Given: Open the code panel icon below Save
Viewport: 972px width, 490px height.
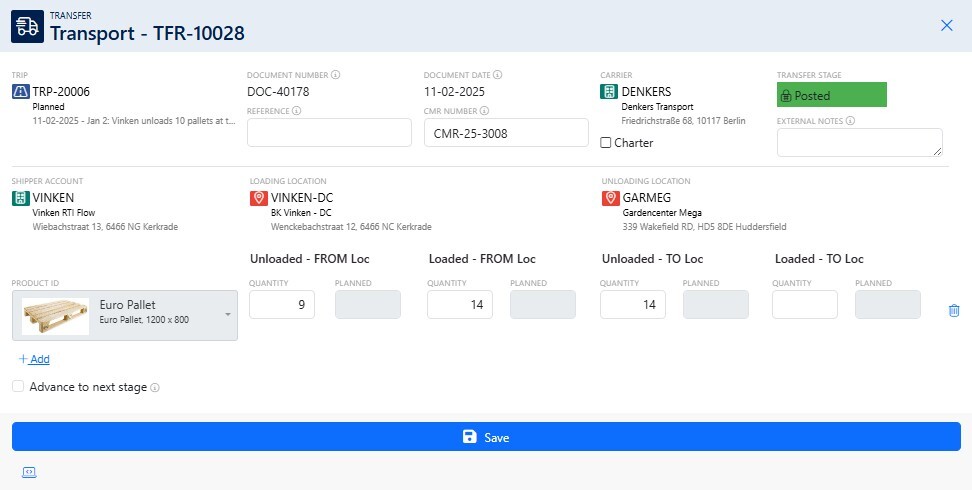Looking at the screenshot, I should coord(27,472).
